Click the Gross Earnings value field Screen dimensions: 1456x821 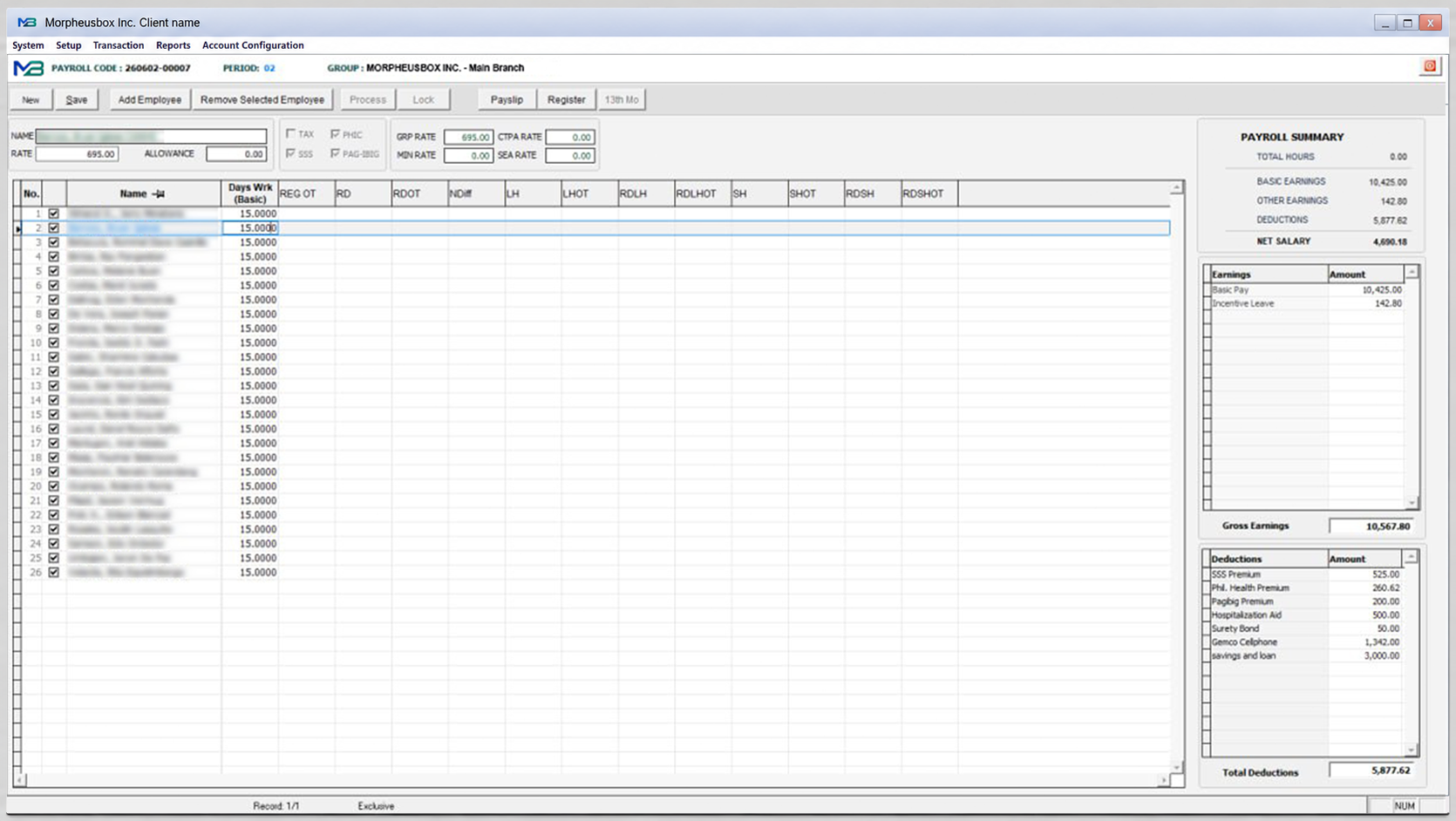coord(1371,526)
